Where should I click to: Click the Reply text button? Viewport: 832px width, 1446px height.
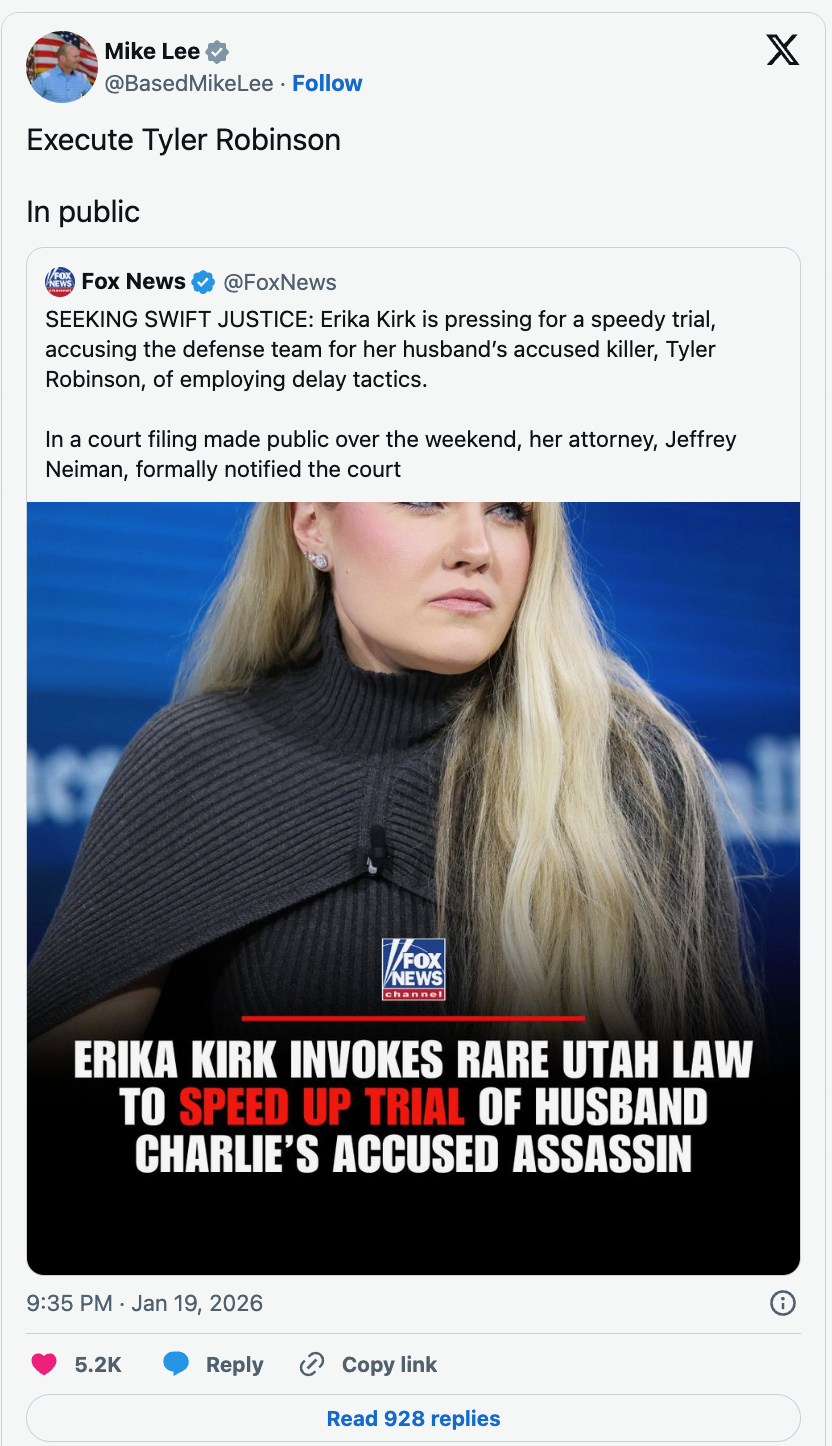click(x=234, y=1364)
